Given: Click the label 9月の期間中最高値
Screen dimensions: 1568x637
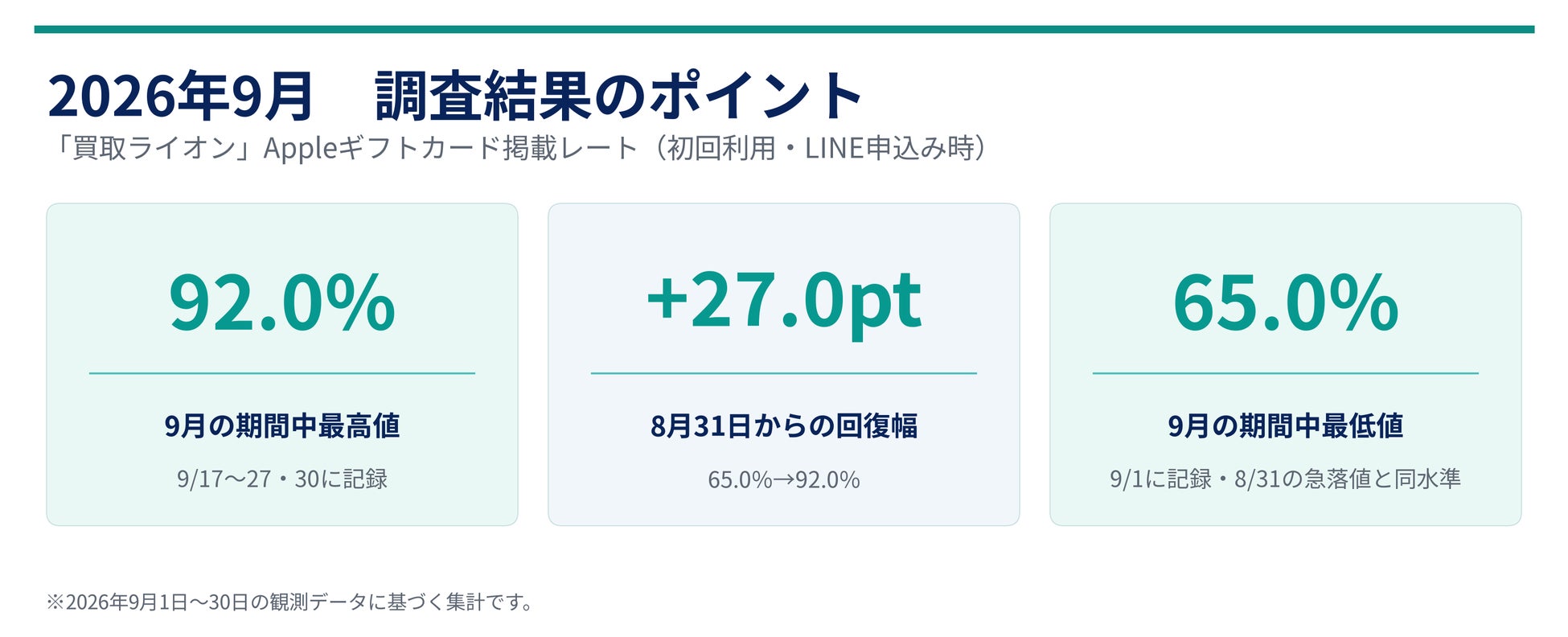Looking at the screenshot, I should pyautogui.click(x=282, y=425).
